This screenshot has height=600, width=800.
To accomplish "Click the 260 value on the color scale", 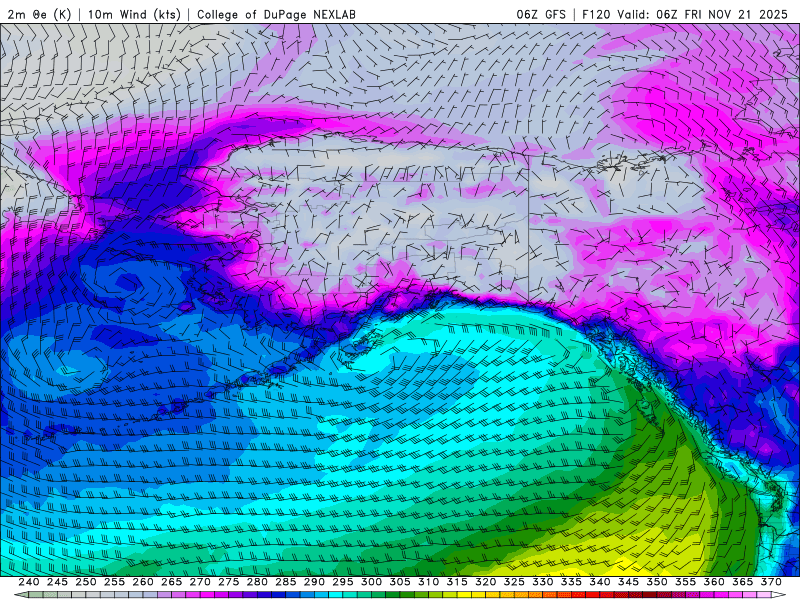I will pos(143,582).
